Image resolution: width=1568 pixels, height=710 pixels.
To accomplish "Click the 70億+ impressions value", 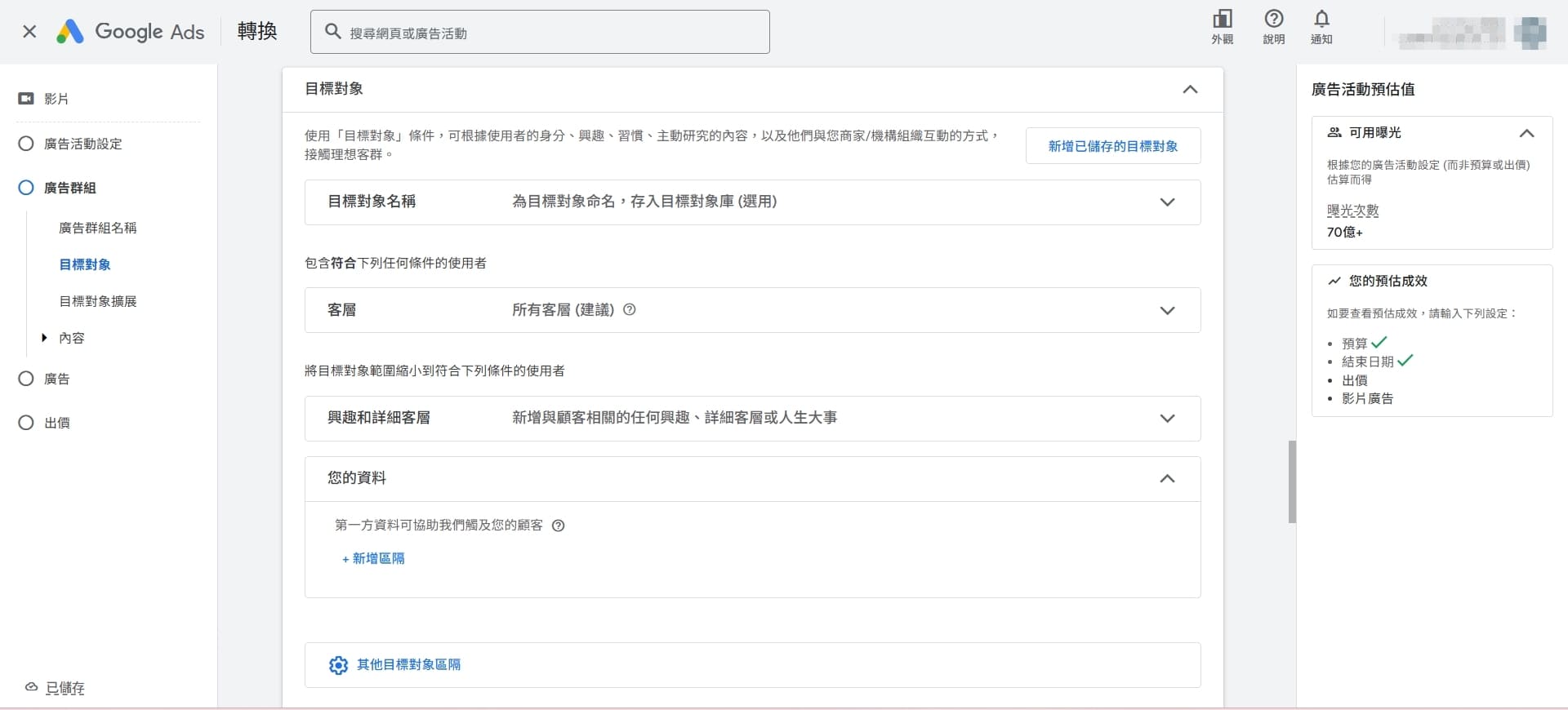I will click(x=1344, y=232).
